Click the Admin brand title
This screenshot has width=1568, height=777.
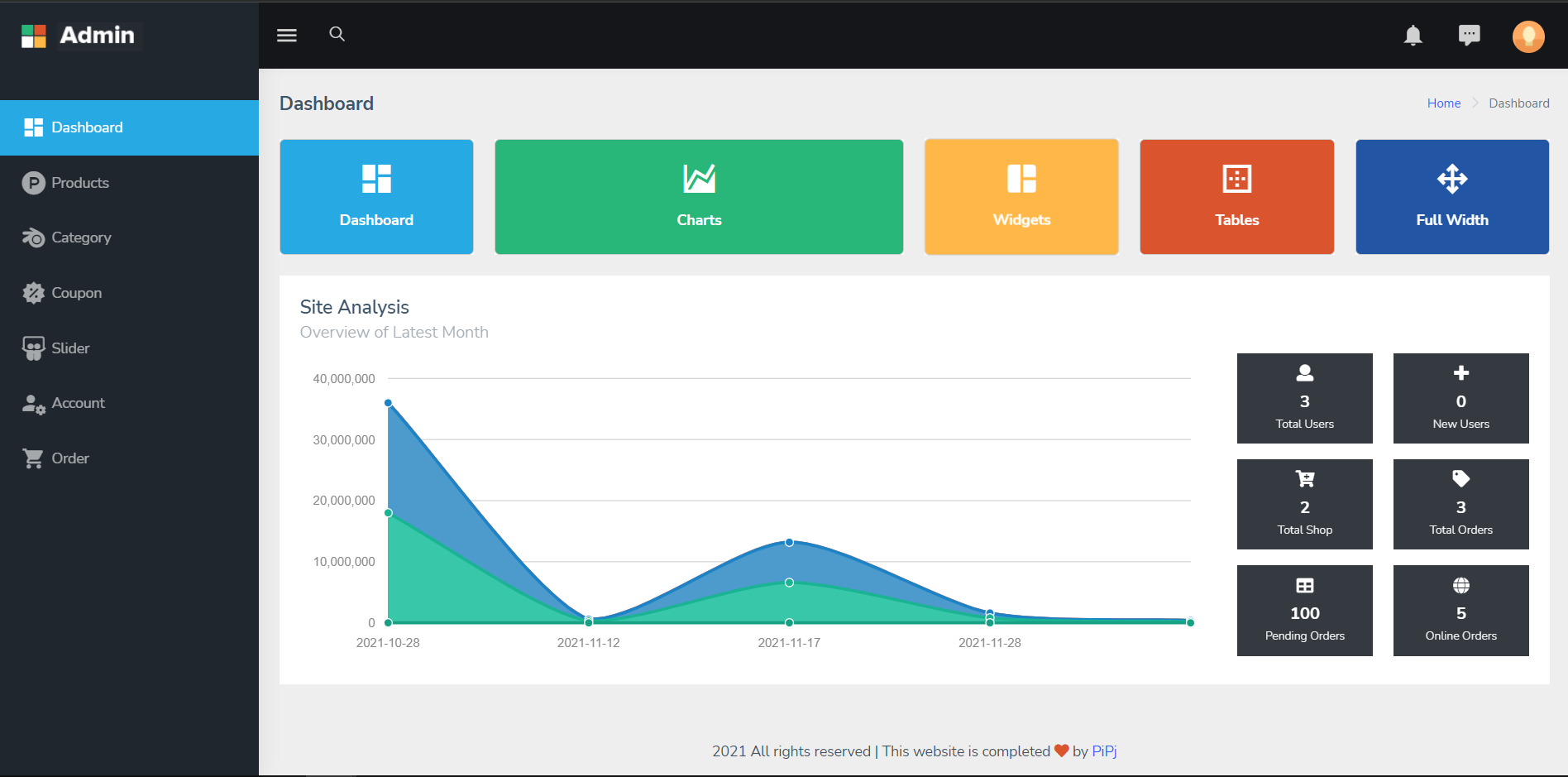(97, 36)
